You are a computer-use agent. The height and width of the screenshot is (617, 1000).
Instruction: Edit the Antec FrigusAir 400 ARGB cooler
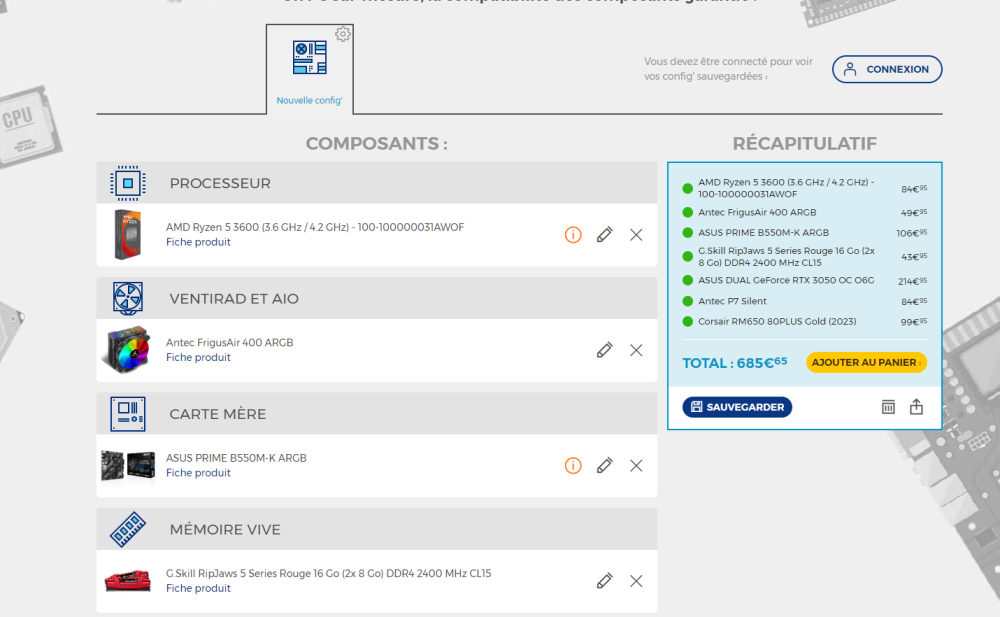[605, 350]
